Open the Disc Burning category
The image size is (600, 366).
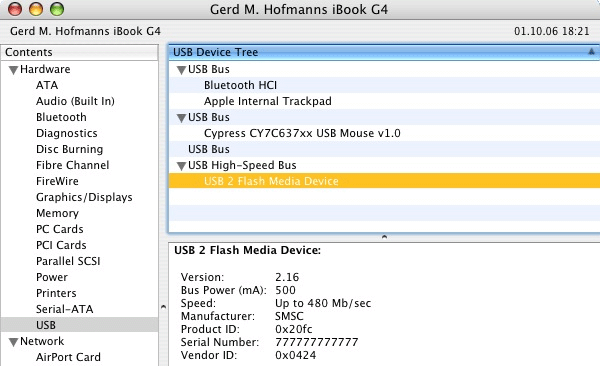69,149
